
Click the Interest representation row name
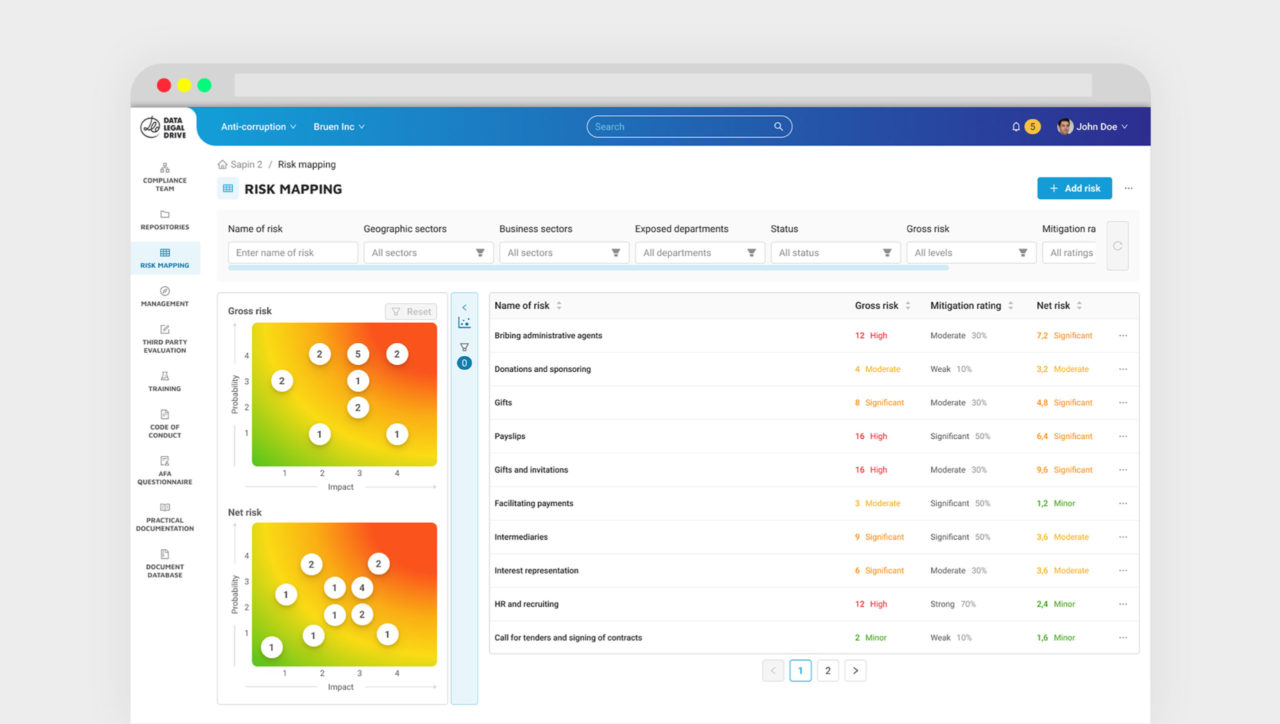(x=536, y=571)
